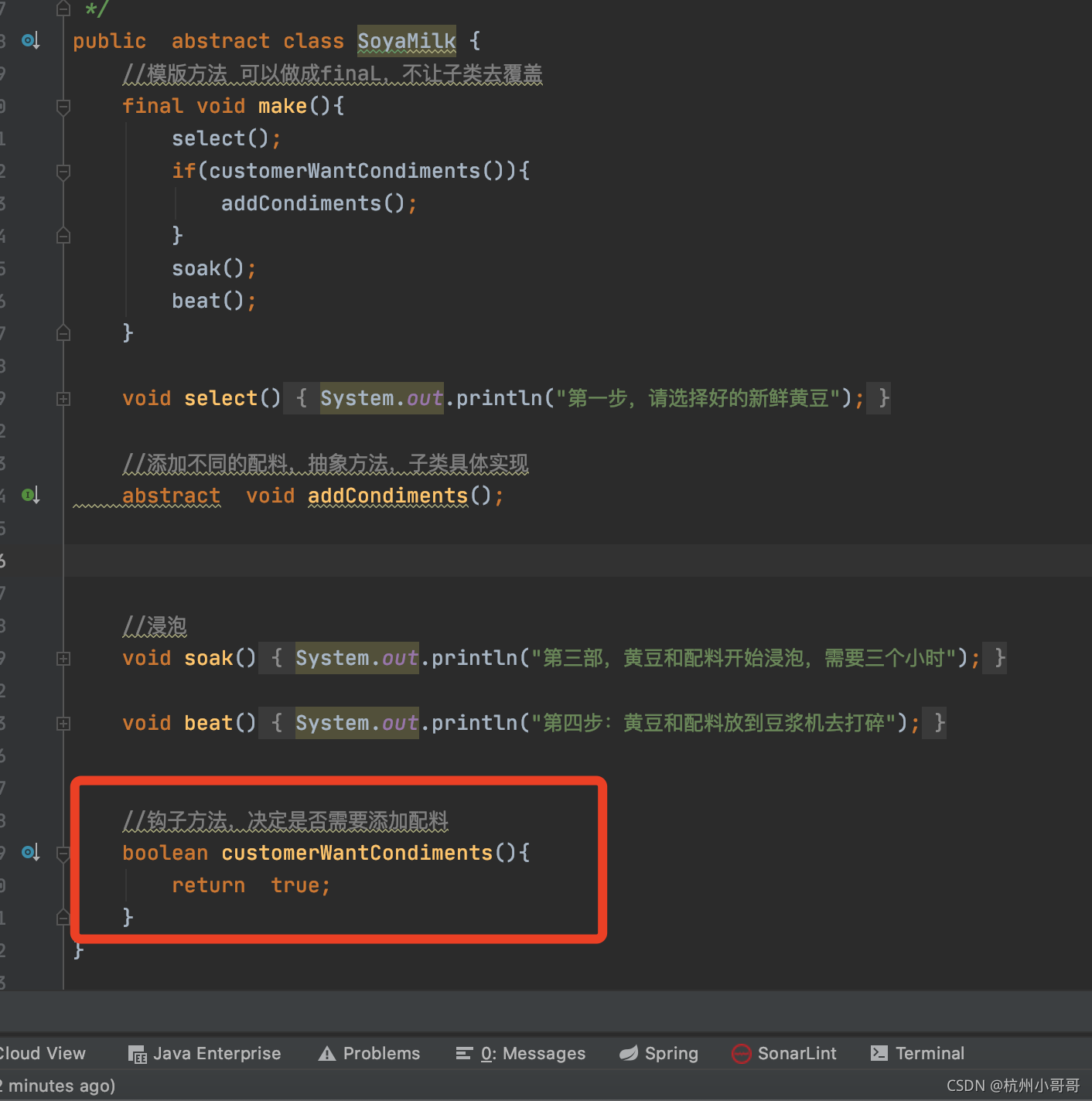
Task: Click the Problems warning triangle icon
Action: [327, 1054]
